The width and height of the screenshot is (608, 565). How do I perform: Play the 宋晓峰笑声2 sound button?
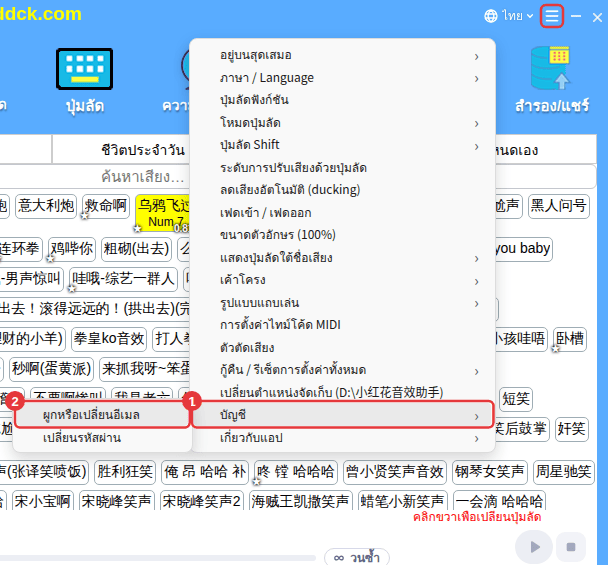point(202,501)
